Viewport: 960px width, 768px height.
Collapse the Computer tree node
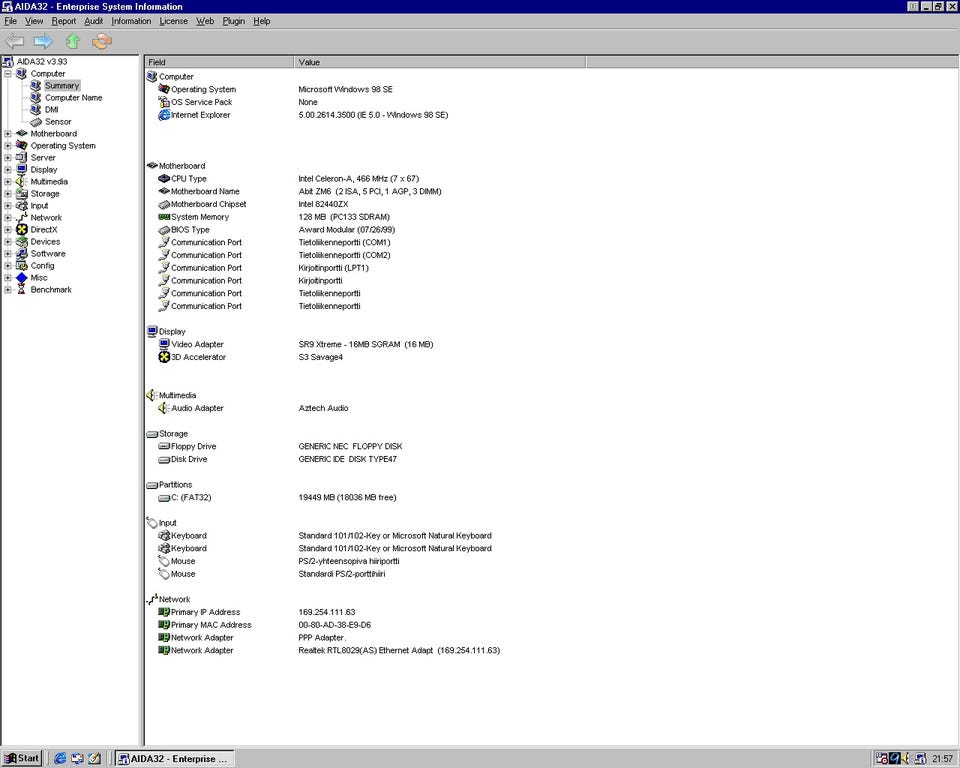[x=8, y=73]
